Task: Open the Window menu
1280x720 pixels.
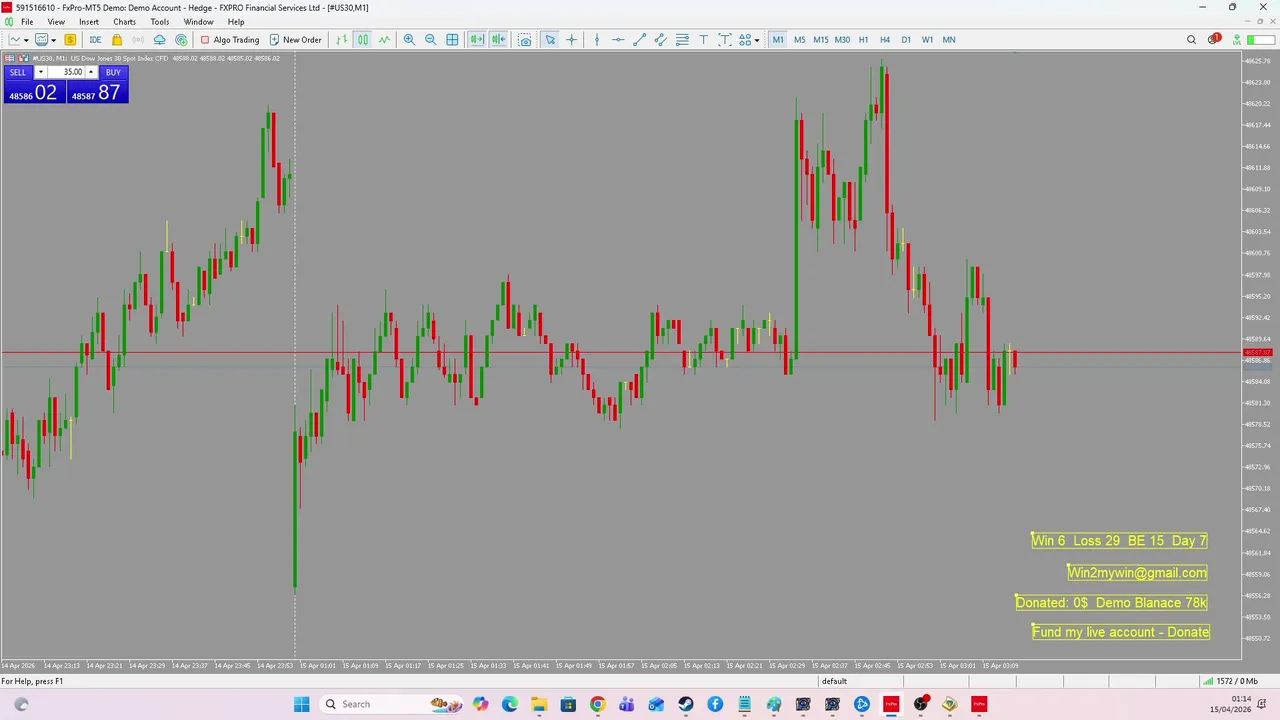Action: (x=198, y=22)
